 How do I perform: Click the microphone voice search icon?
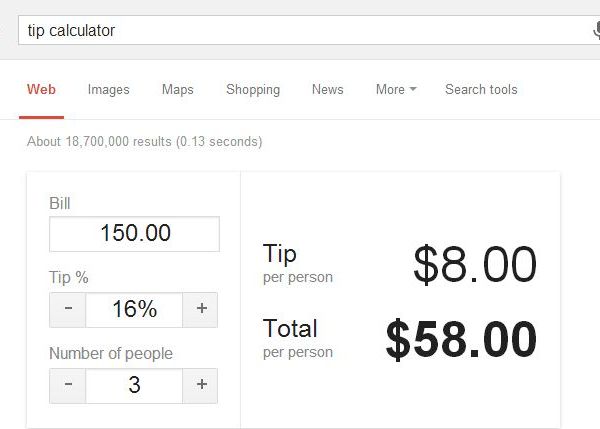tap(595, 30)
